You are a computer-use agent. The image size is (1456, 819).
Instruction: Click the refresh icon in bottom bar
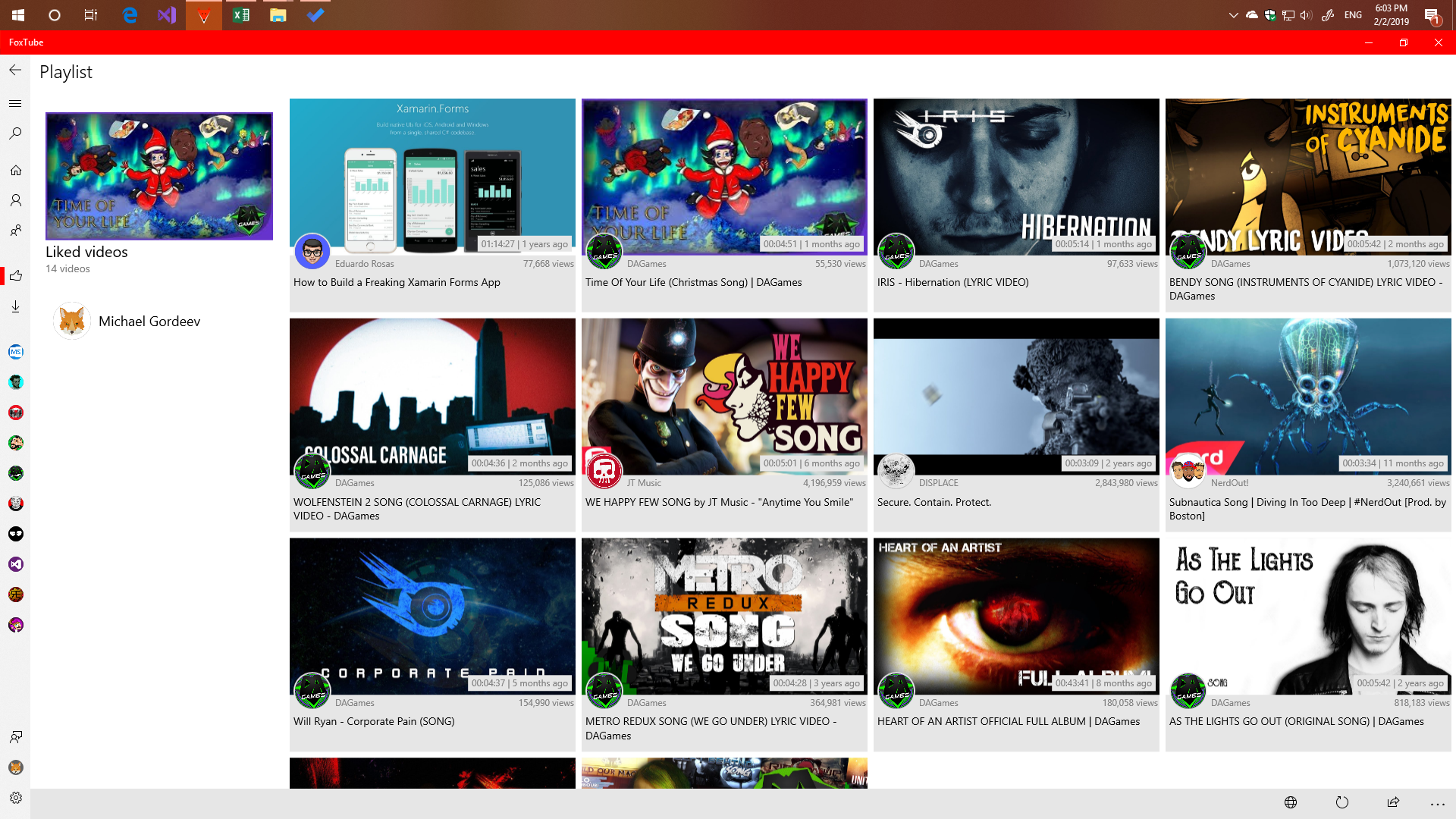click(x=1341, y=802)
